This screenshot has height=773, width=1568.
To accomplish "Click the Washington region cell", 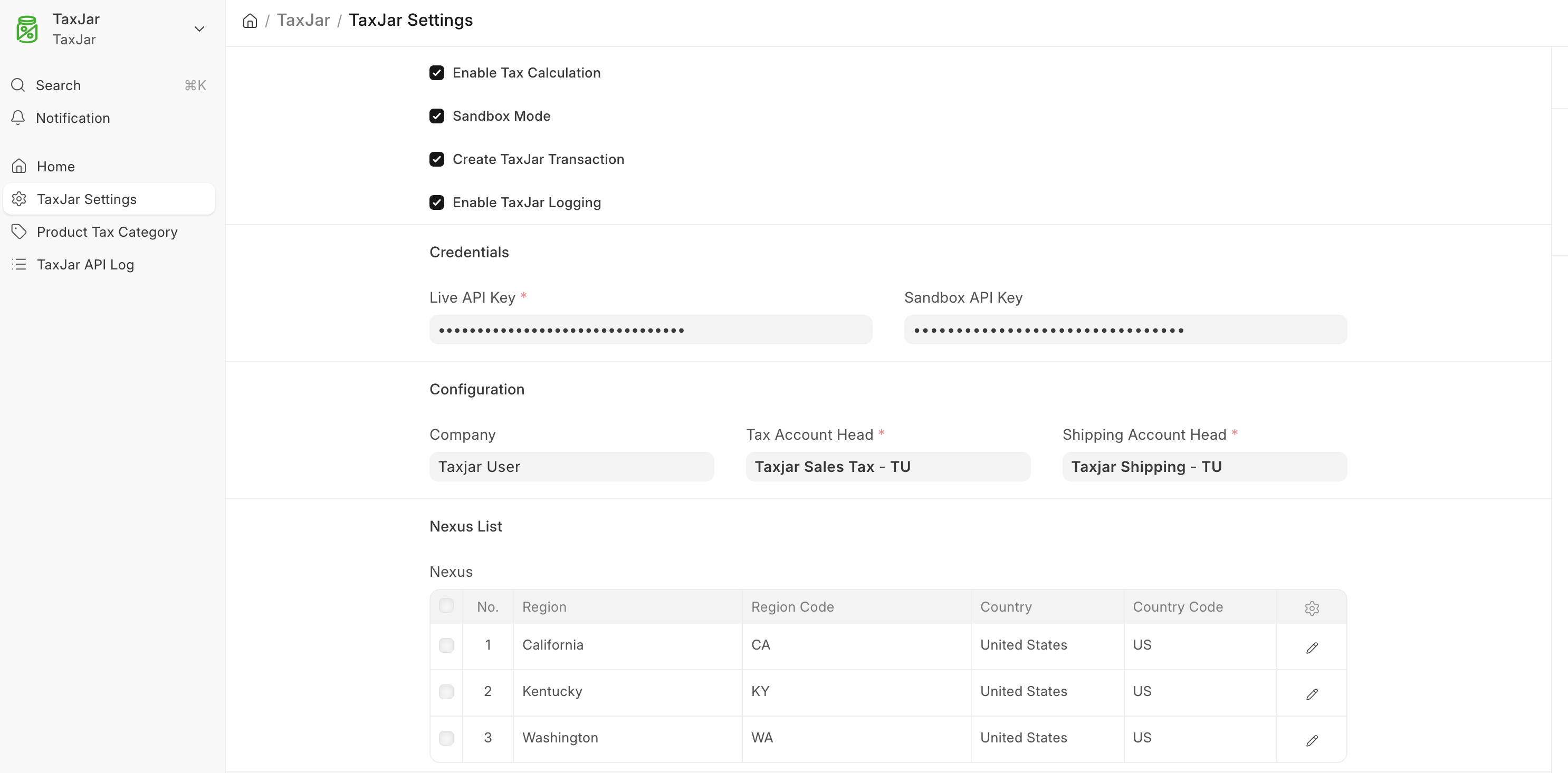I will [x=627, y=738].
